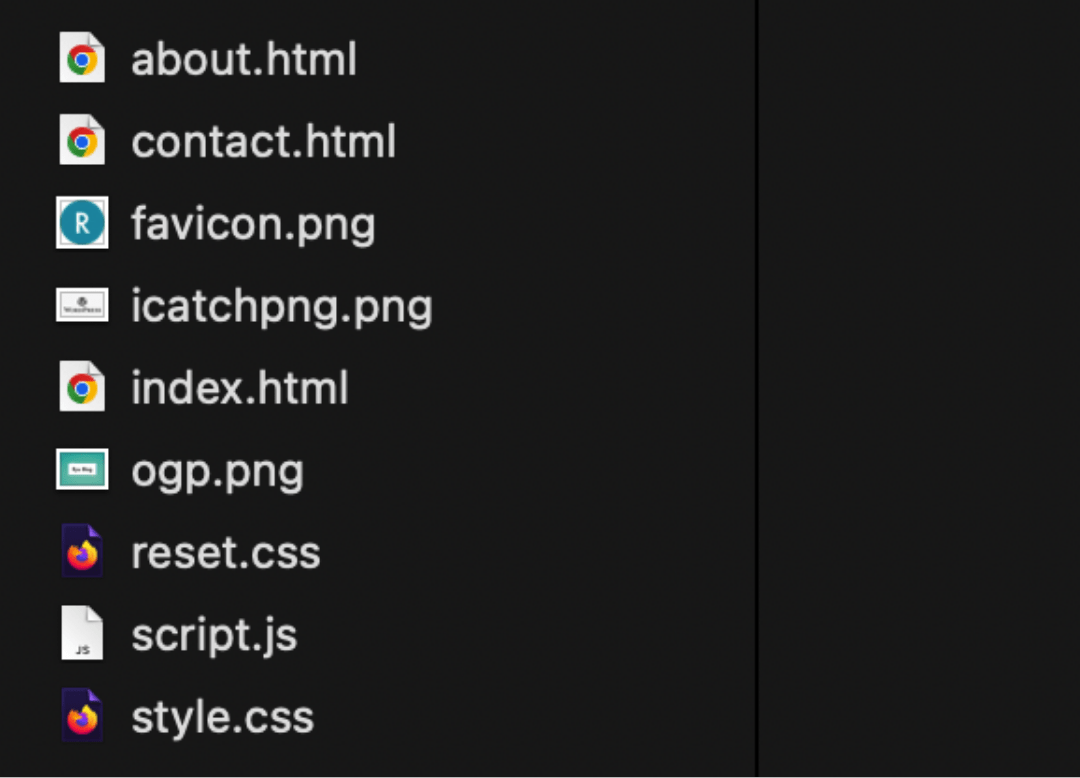
Task: Click the Chrome icon beside about.html
Action: [x=82, y=58]
